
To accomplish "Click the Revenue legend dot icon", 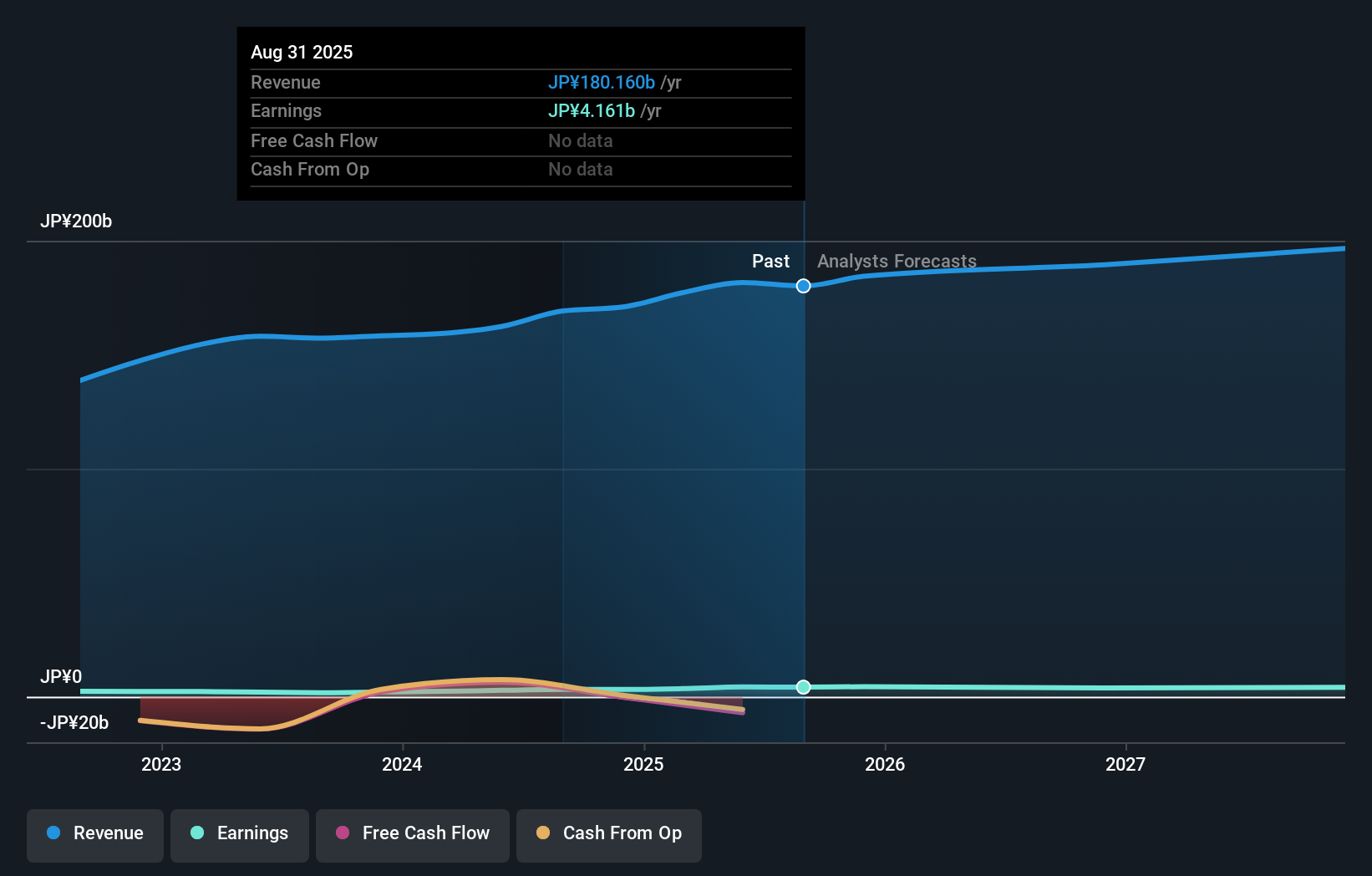I will tap(53, 833).
